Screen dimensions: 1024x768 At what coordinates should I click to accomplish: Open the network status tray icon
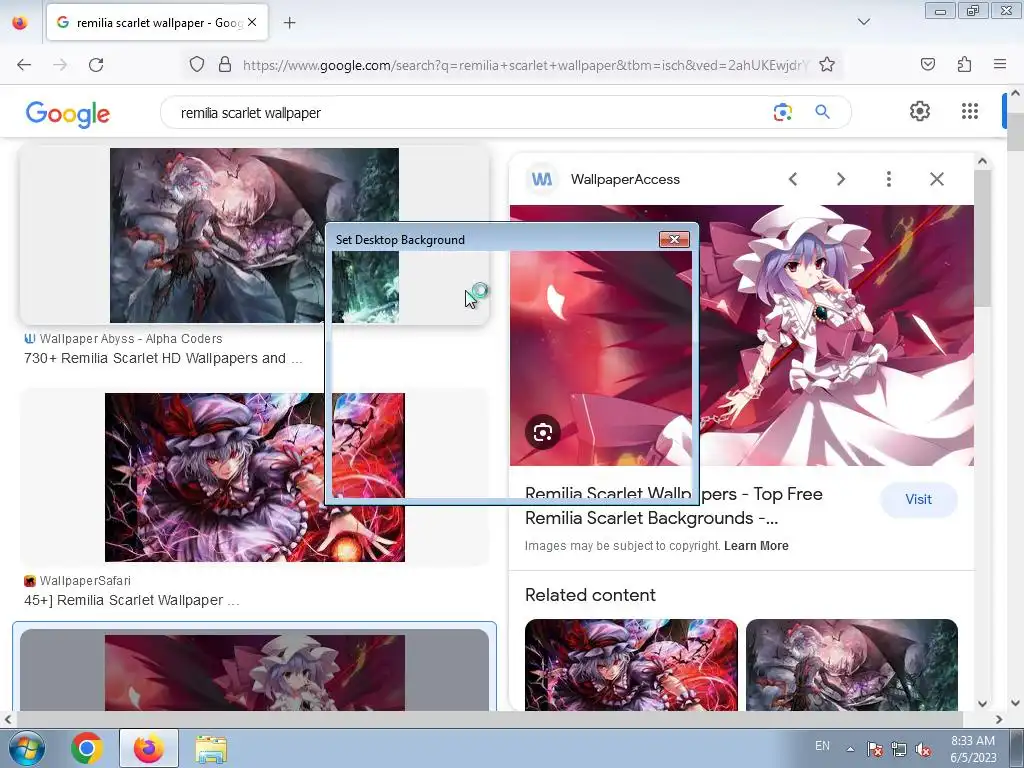(899, 749)
